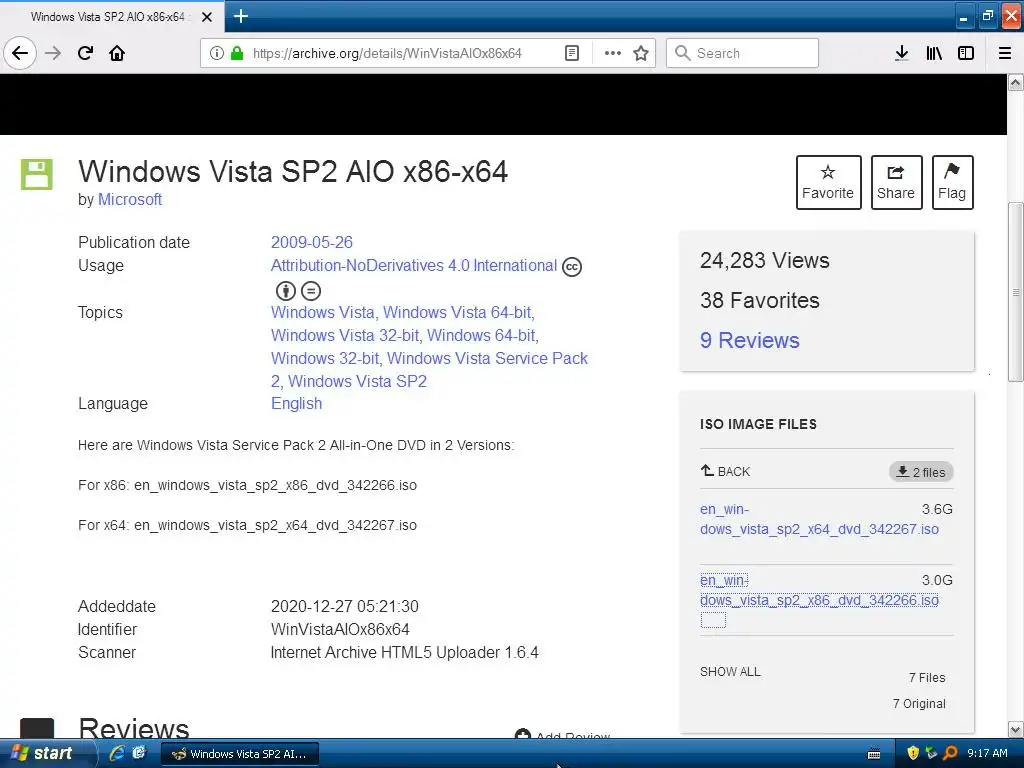Click the security shield tray icon
Viewport: 1024px width, 768px height.
pyautogui.click(x=913, y=754)
